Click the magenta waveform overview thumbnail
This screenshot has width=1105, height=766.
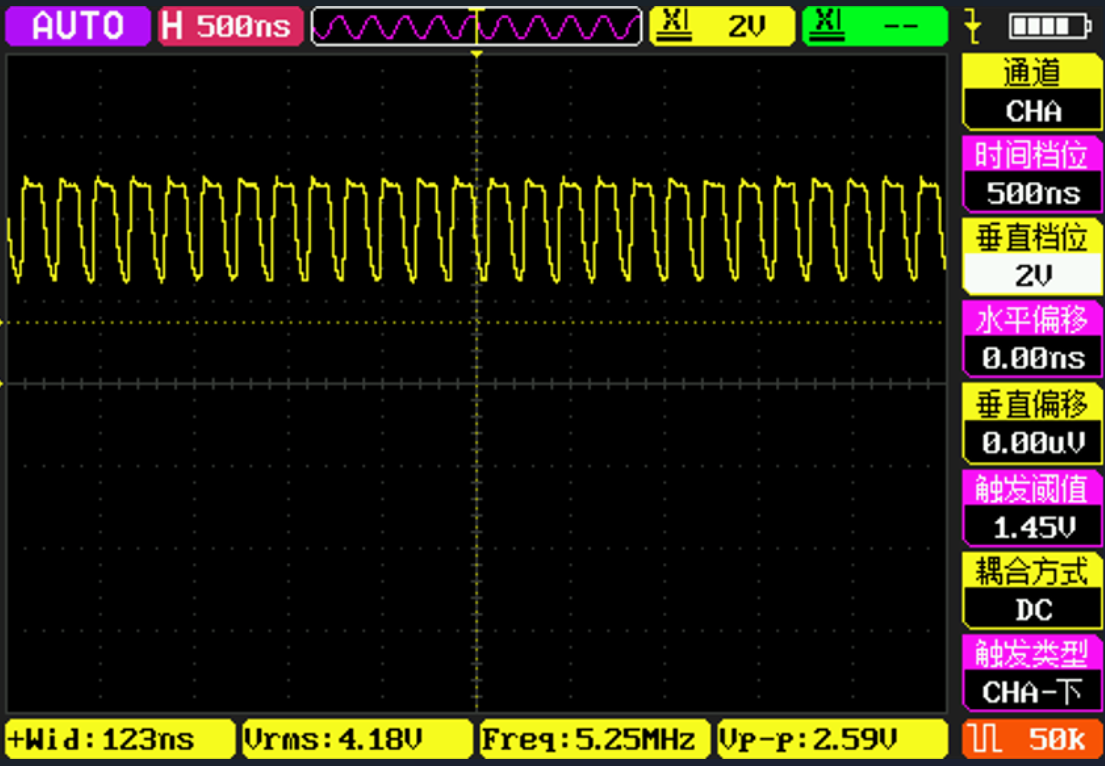(476, 26)
